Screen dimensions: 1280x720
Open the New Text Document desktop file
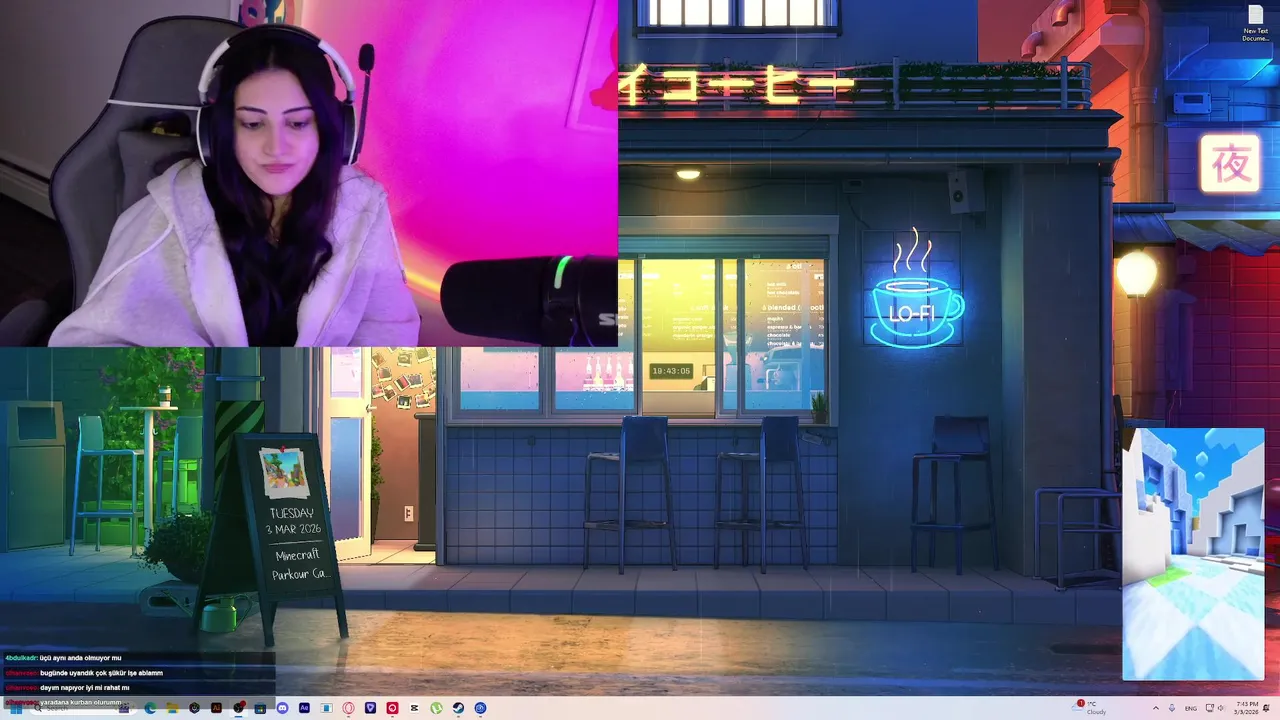tap(1255, 24)
